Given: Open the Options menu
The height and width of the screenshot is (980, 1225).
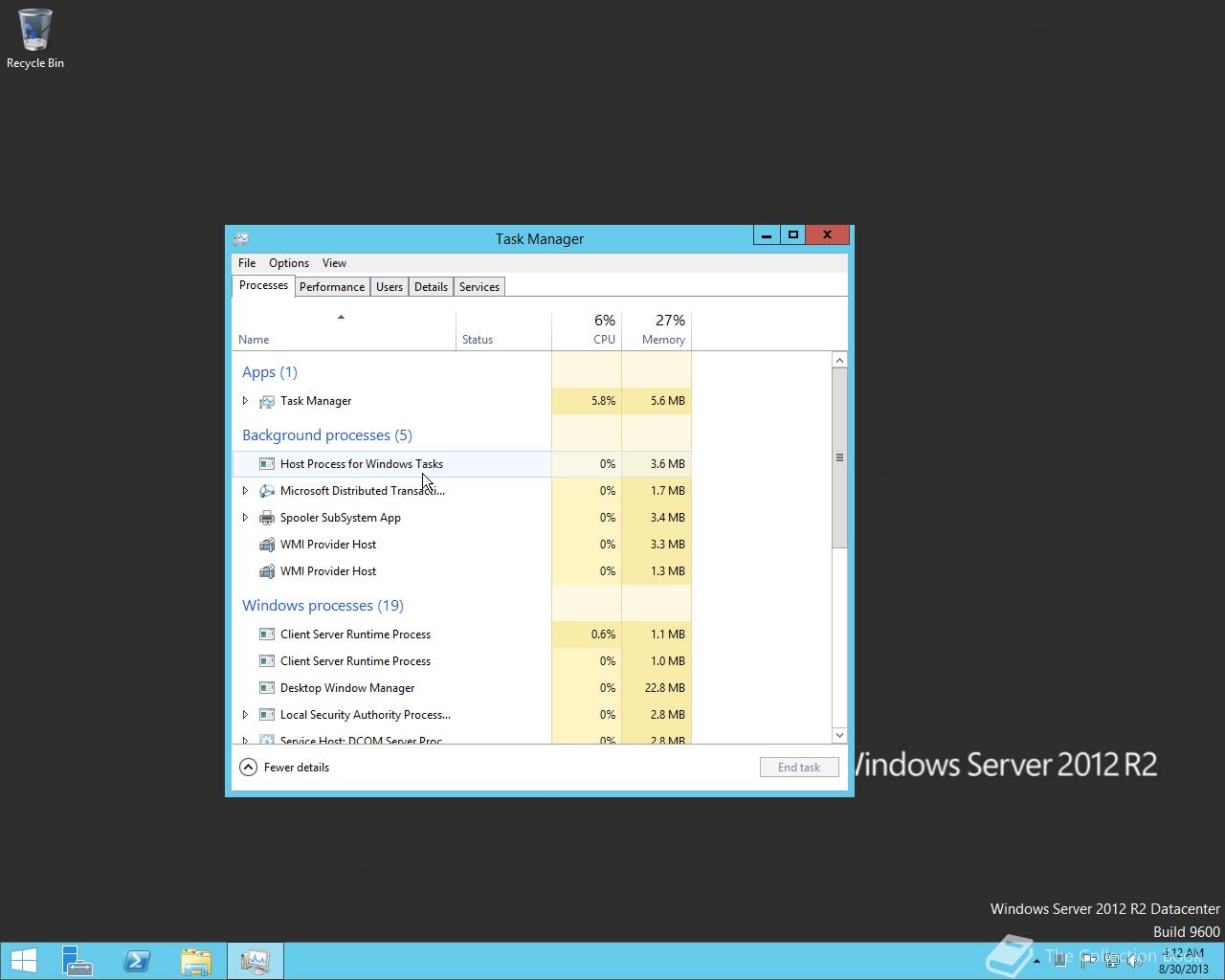Looking at the screenshot, I should pyautogui.click(x=289, y=263).
